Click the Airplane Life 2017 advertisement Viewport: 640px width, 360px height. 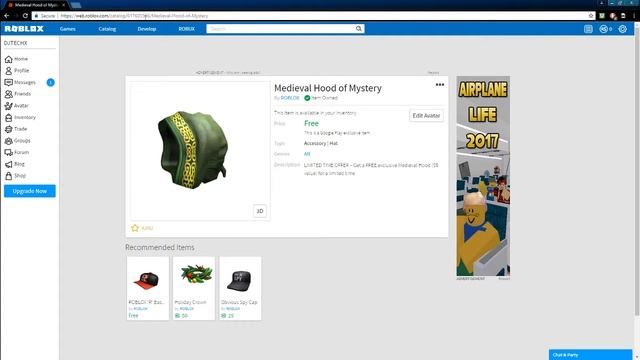pyautogui.click(x=483, y=176)
